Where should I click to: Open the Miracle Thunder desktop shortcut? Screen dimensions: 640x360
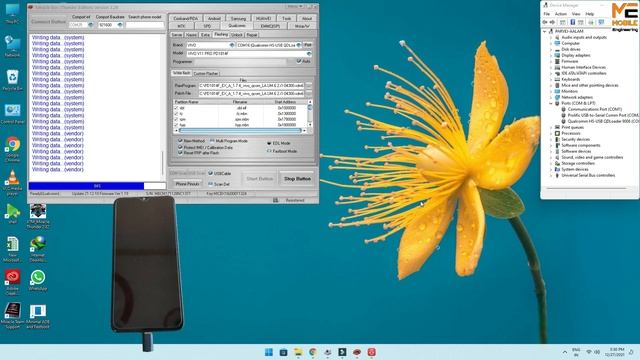(x=38, y=216)
